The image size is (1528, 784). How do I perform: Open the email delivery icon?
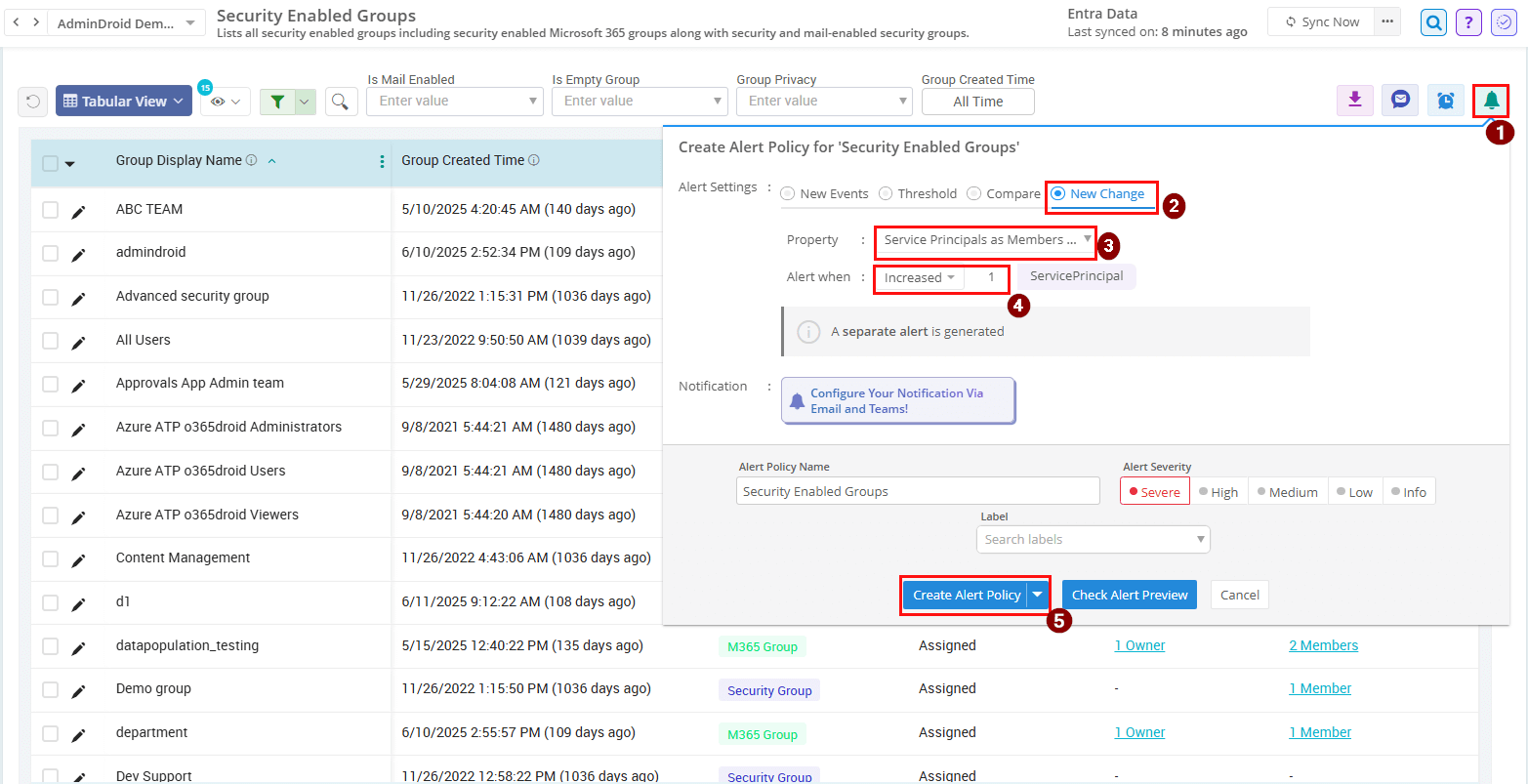1399,100
